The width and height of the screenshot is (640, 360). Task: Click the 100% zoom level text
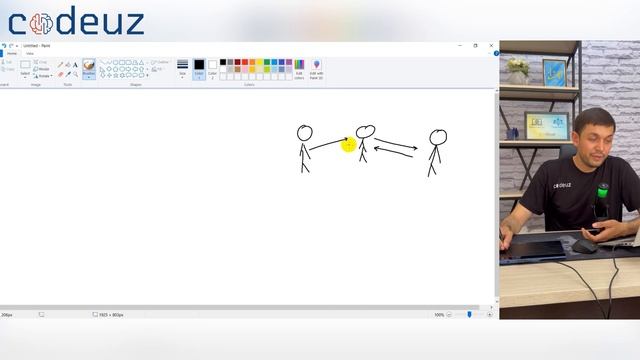[439, 315]
